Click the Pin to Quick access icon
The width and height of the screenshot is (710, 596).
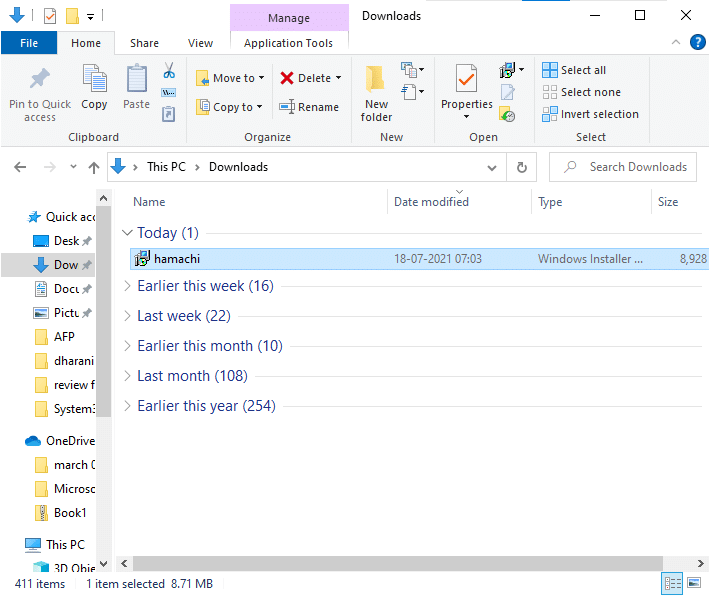(40, 80)
